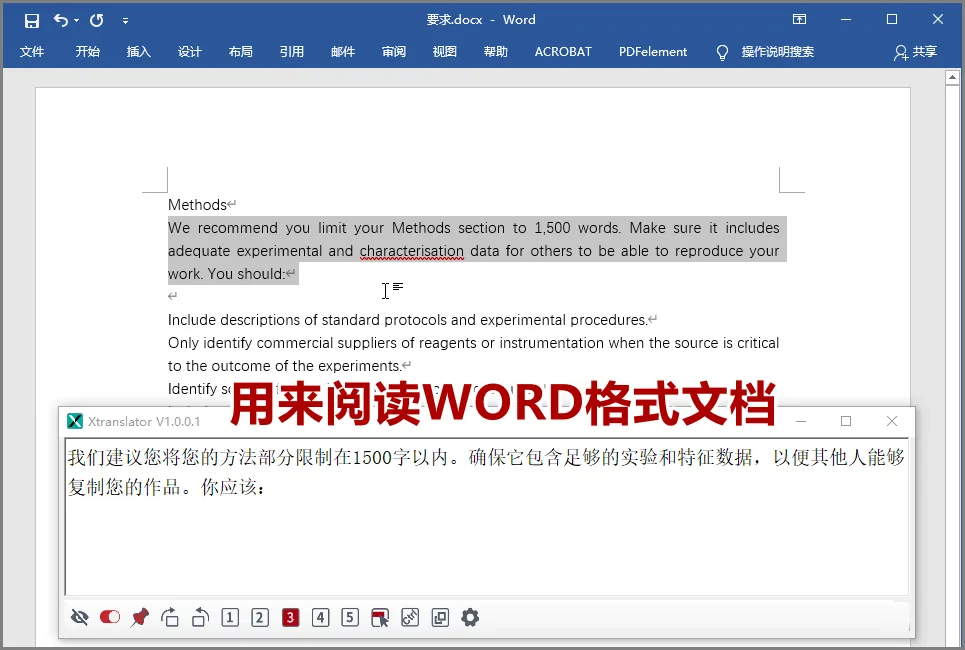The width and height of the screenshot is (965, 650).
Task: Click the overlapping squares copy icon in Xtranslator
Action: (440, 617)
